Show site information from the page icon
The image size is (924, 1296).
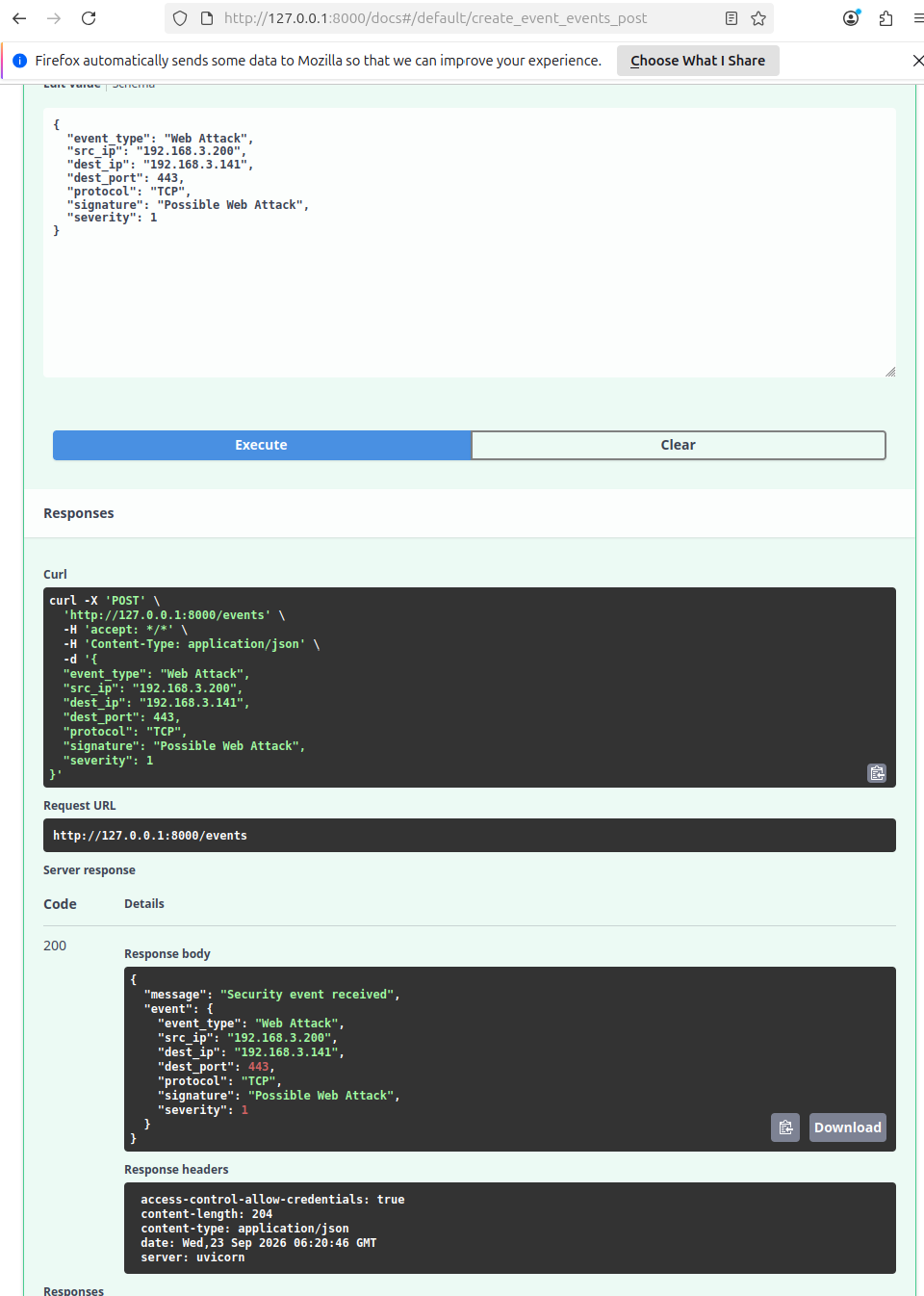[x=206, y=18]
